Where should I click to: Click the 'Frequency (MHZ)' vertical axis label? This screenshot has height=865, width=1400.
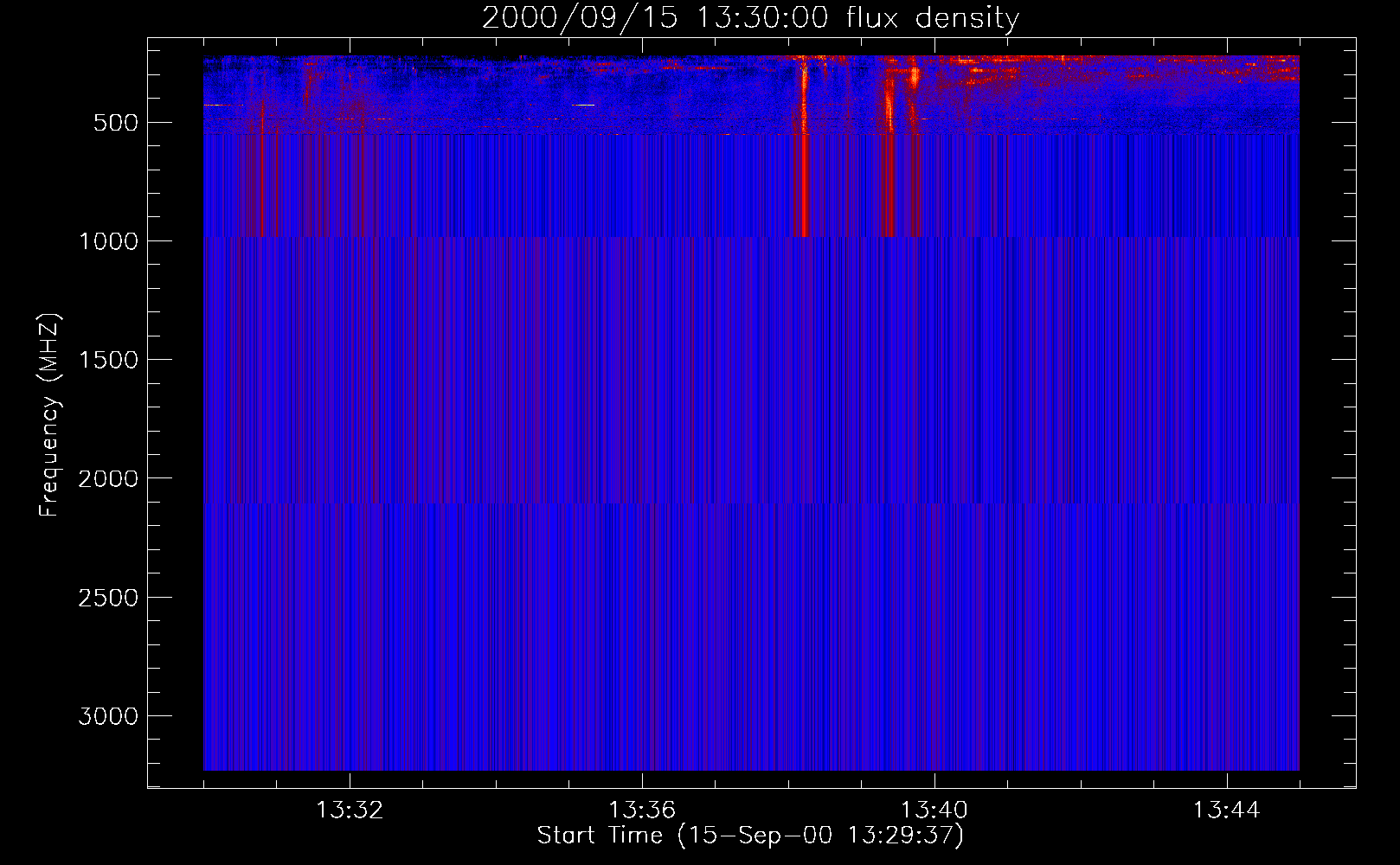point(49,415)
